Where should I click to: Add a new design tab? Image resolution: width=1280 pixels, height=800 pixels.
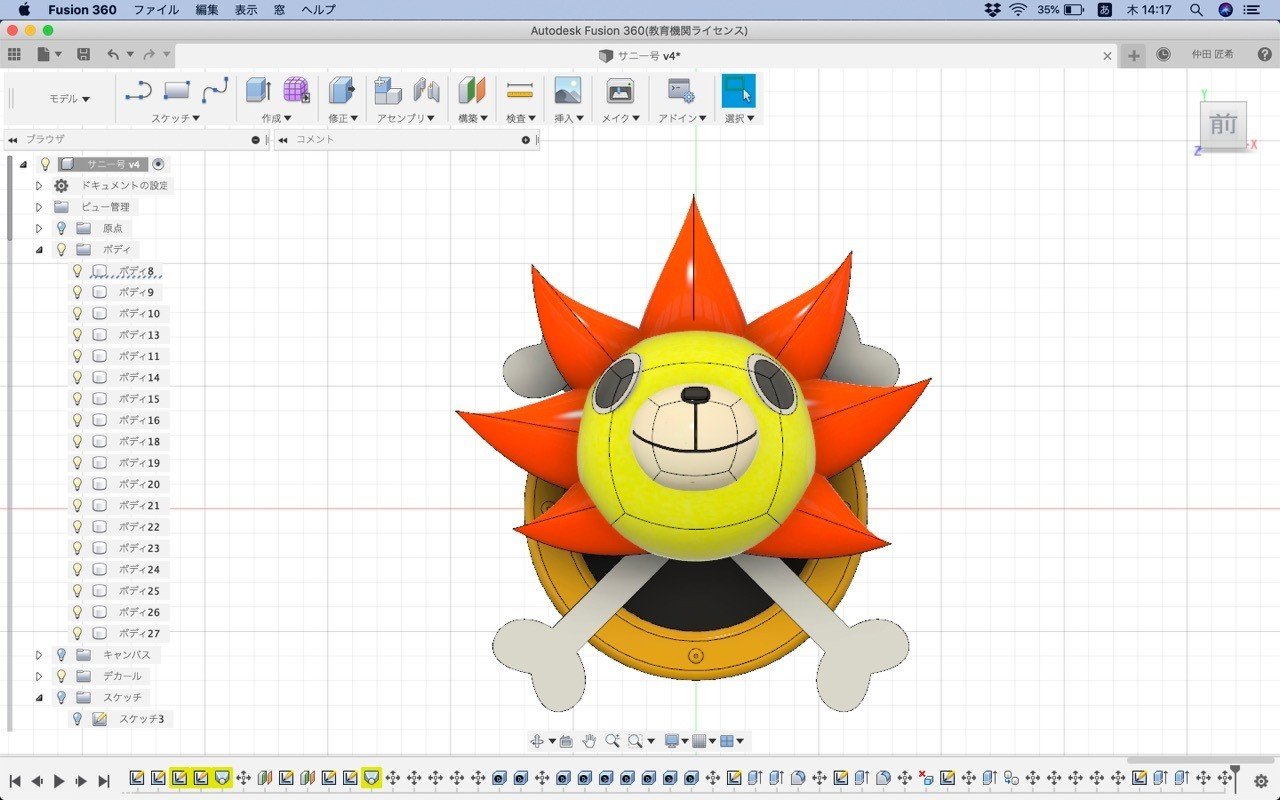click(1133, 55)
